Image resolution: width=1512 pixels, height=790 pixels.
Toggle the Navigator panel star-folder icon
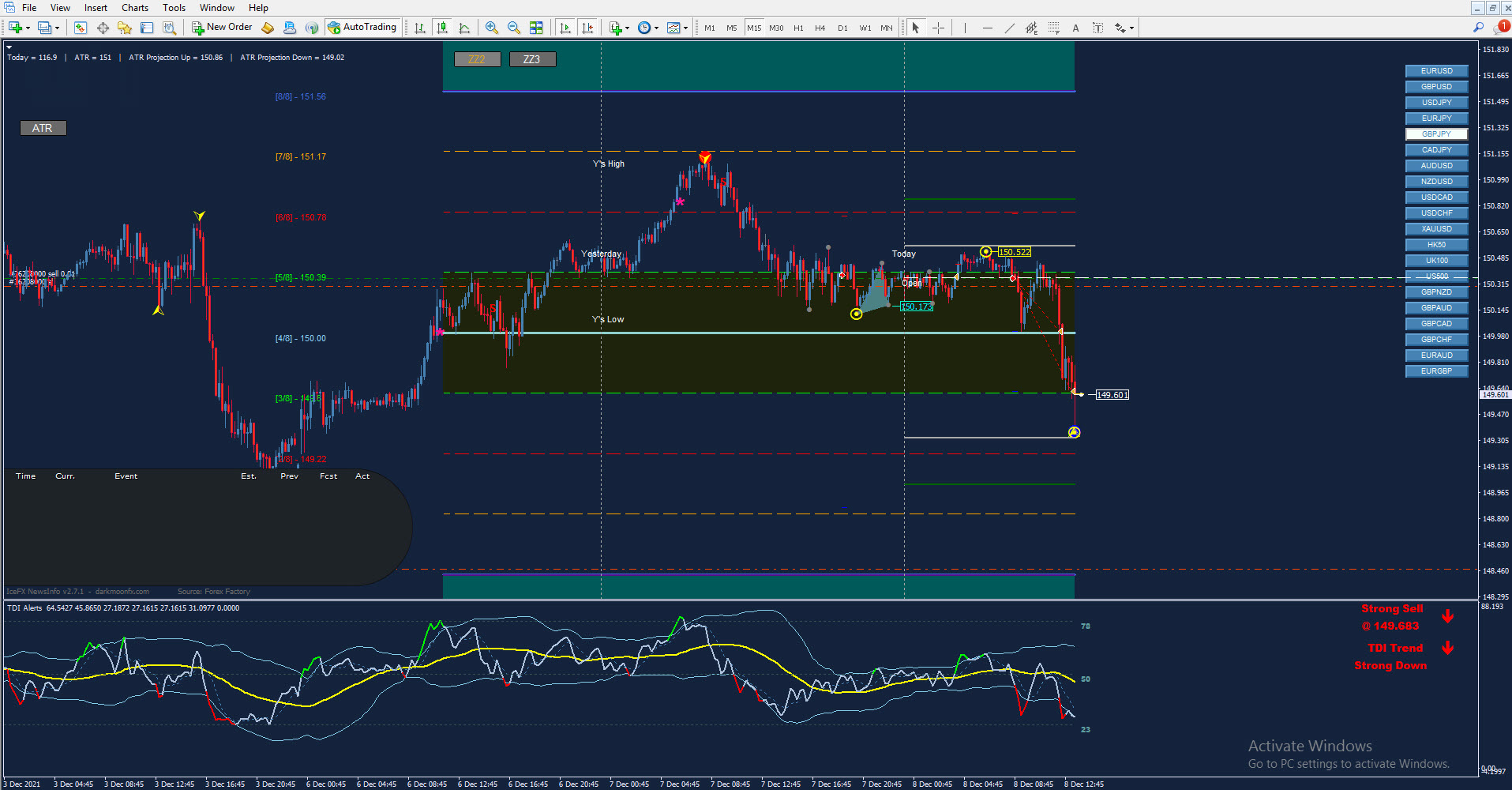(x=125, y=28)
